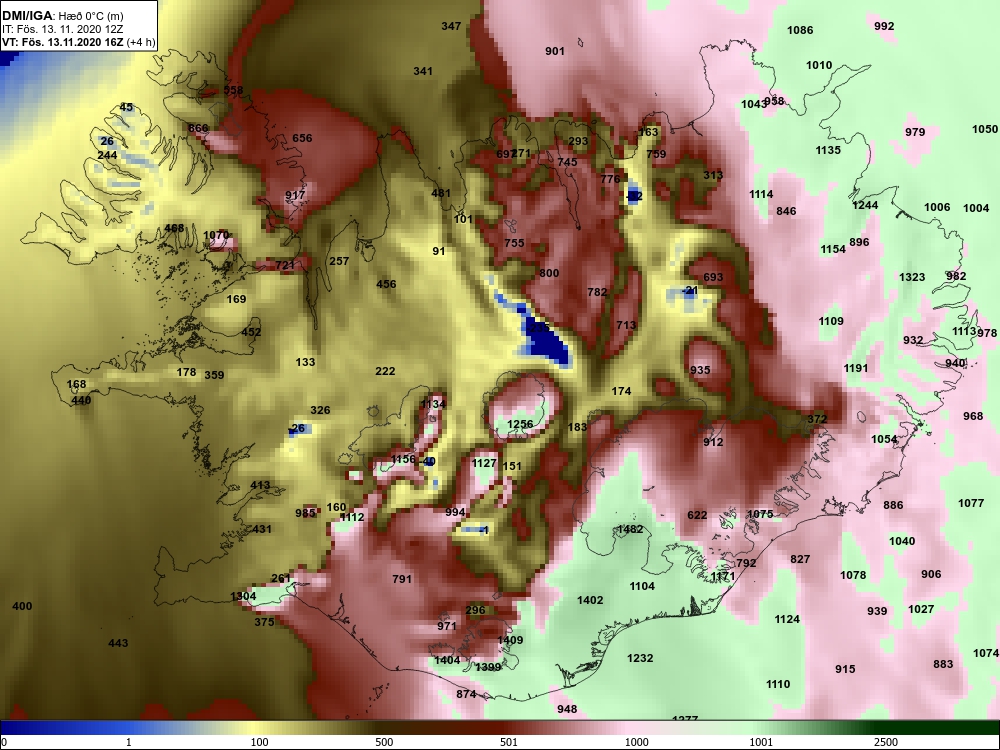Click the map value '755'
The image size is (1000, 750).
click(x=514, y=243)
